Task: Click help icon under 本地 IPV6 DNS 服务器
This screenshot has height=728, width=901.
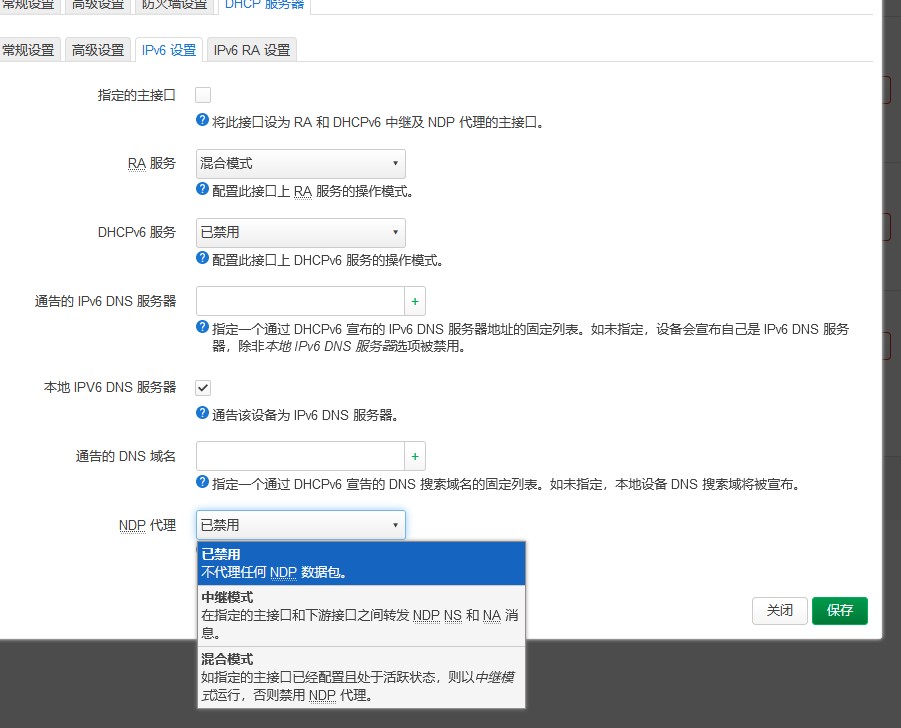Action: pyautogui.click(x=203, y=412)
